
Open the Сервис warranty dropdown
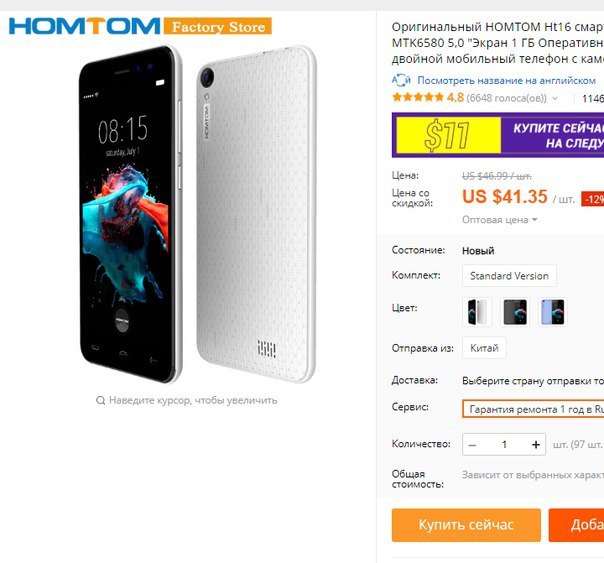coord(533,409)
